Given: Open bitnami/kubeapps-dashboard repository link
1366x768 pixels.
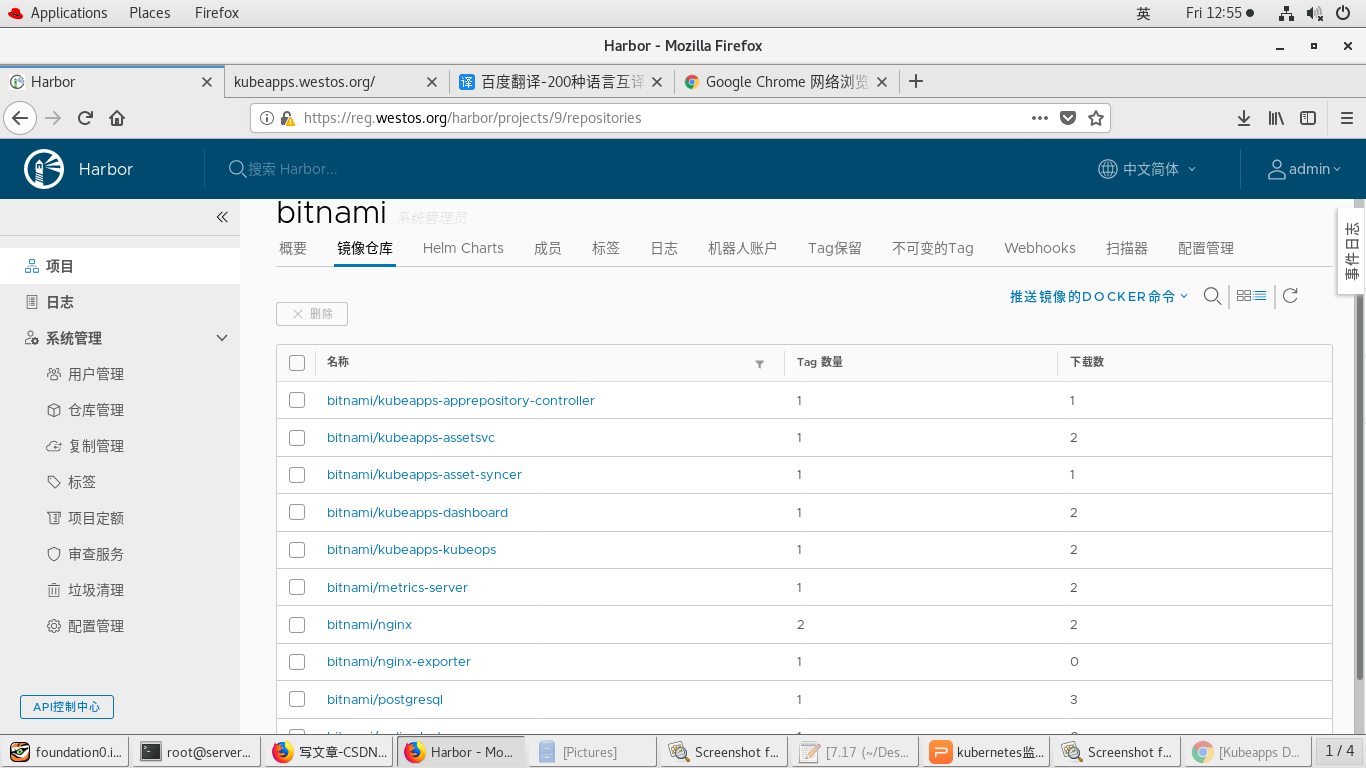Looking at the screenshot, I should (417, 512).
